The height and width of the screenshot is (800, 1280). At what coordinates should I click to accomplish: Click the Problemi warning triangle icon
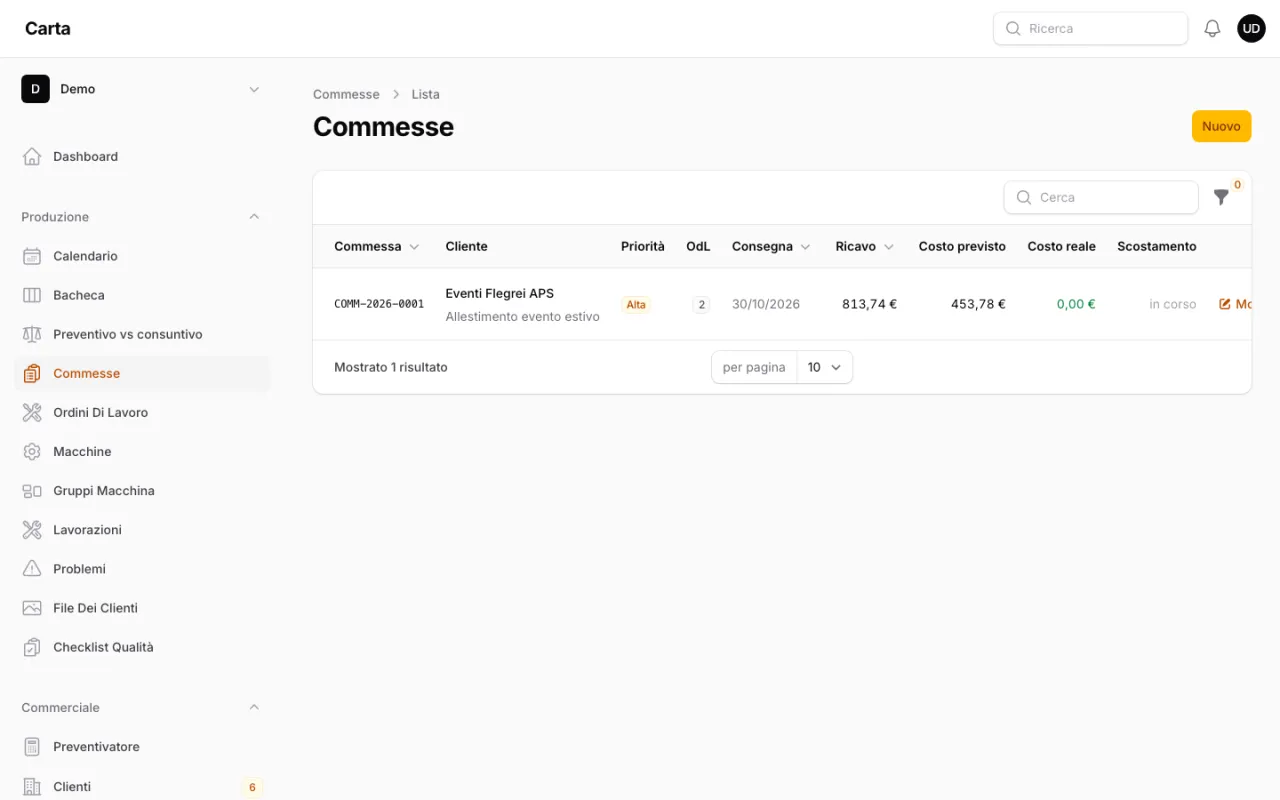click(x=32, y=569)
